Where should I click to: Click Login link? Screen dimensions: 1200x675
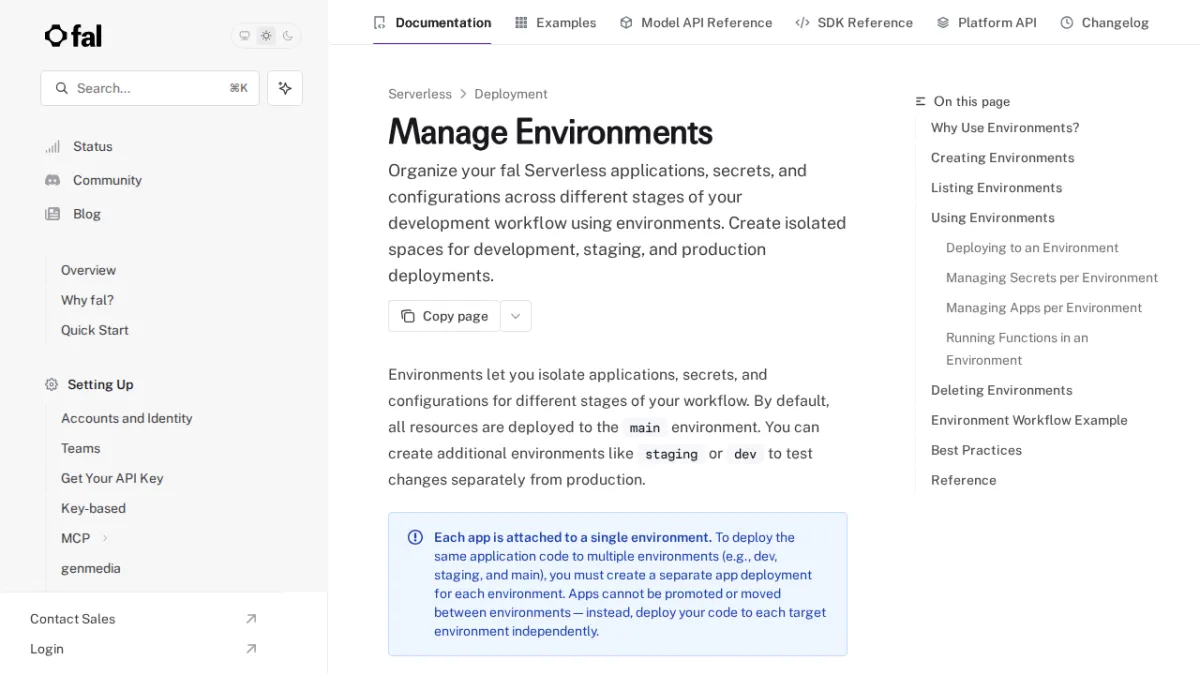click(46, 649)
